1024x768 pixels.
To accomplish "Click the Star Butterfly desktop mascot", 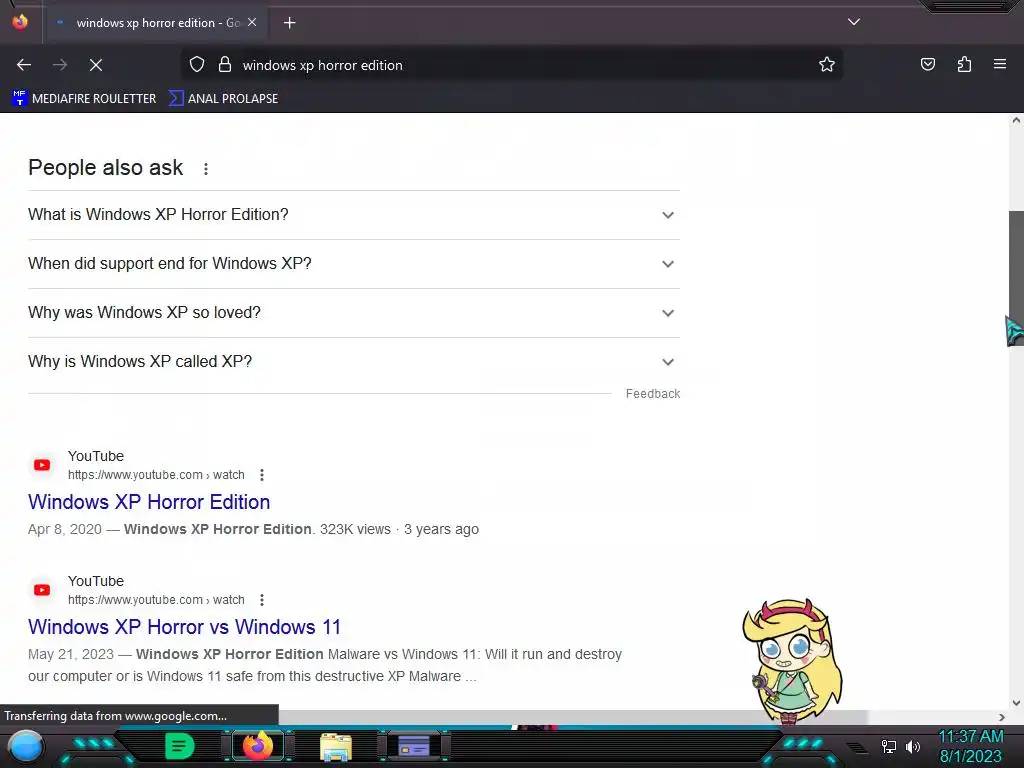I will tap(793, 660).
